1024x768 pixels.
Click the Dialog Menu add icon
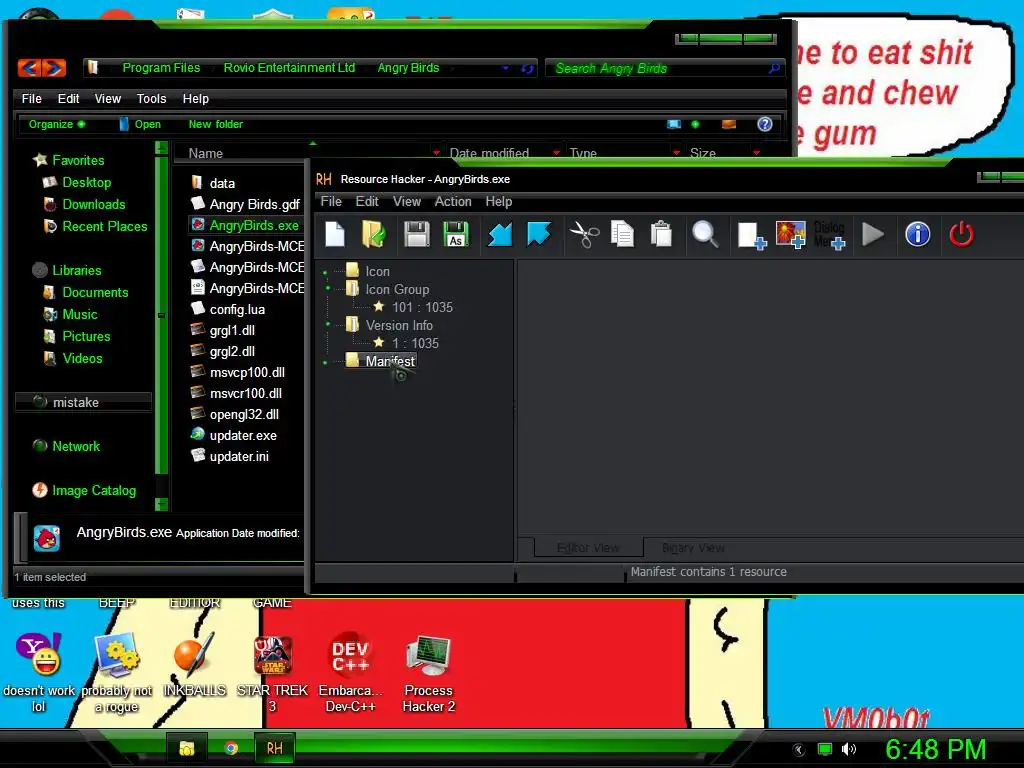pyautogui.click(x=829, y=234)
